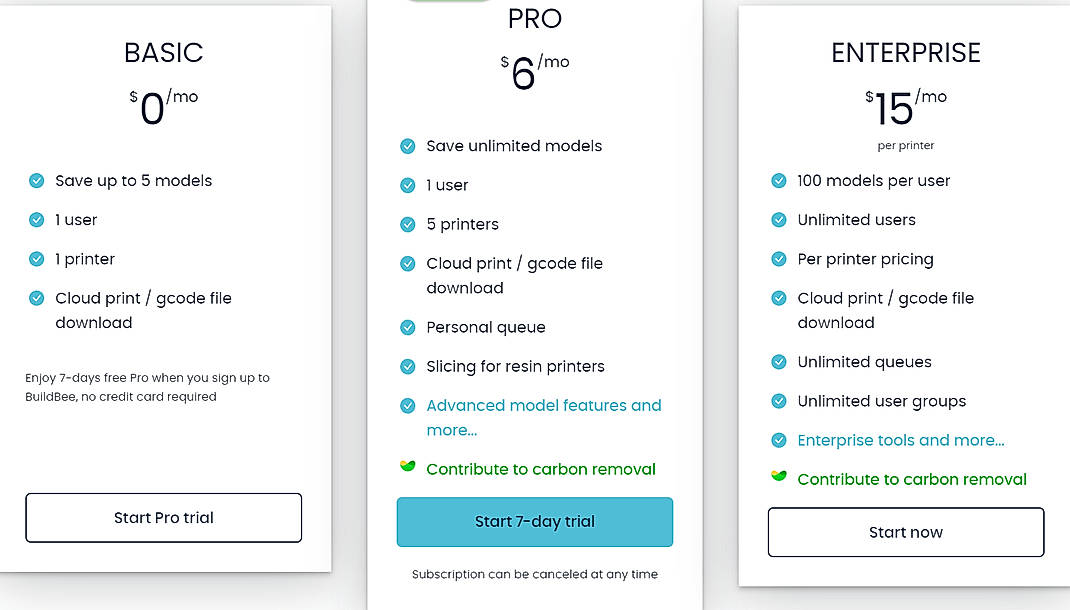The width and height of the screenshot is (1070, 610).
Task: Click the leaf icon in the ENTERPRISE column
Action: (778, 476)
